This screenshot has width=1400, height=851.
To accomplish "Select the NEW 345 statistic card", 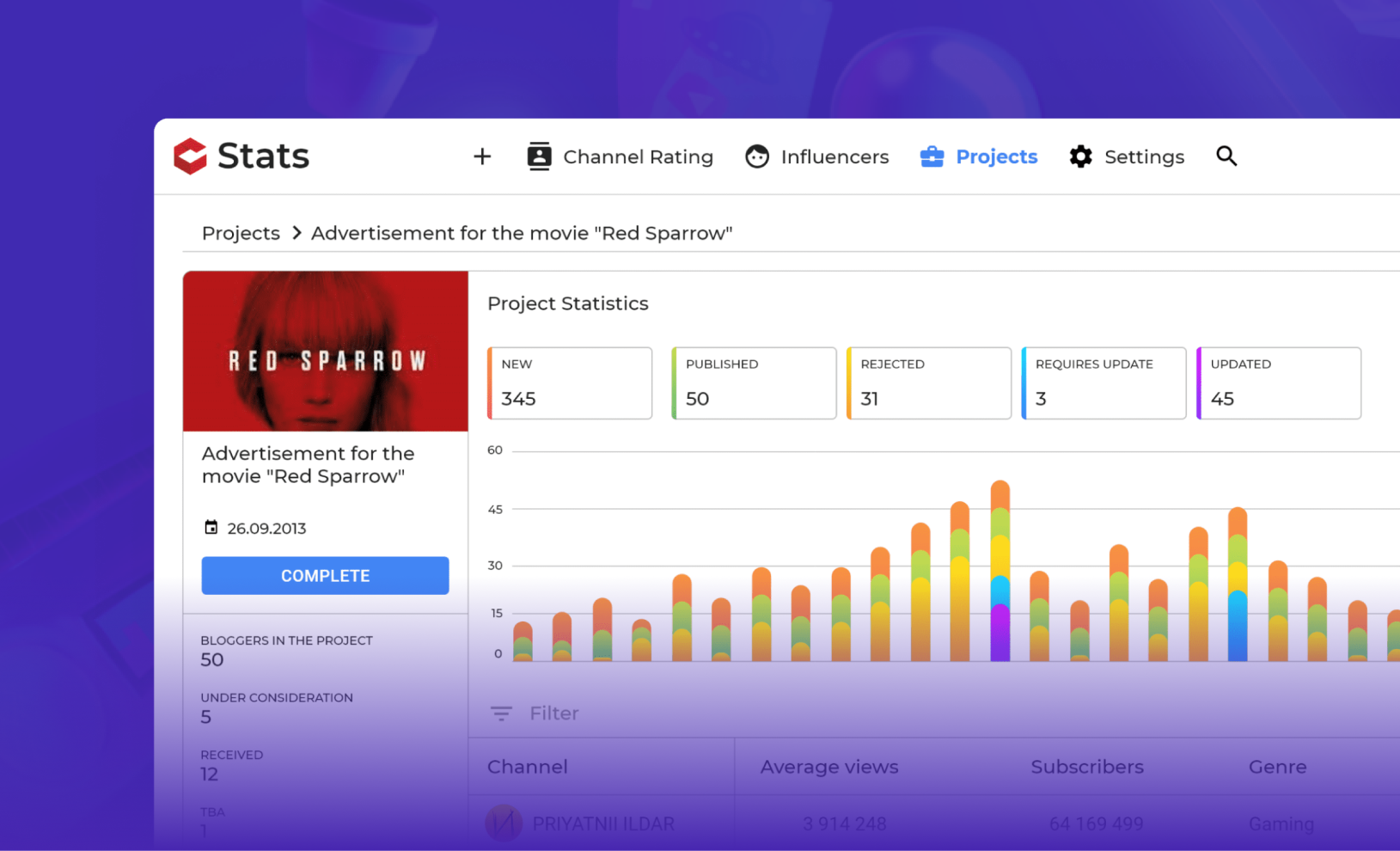I will click(x=570, y=383).
